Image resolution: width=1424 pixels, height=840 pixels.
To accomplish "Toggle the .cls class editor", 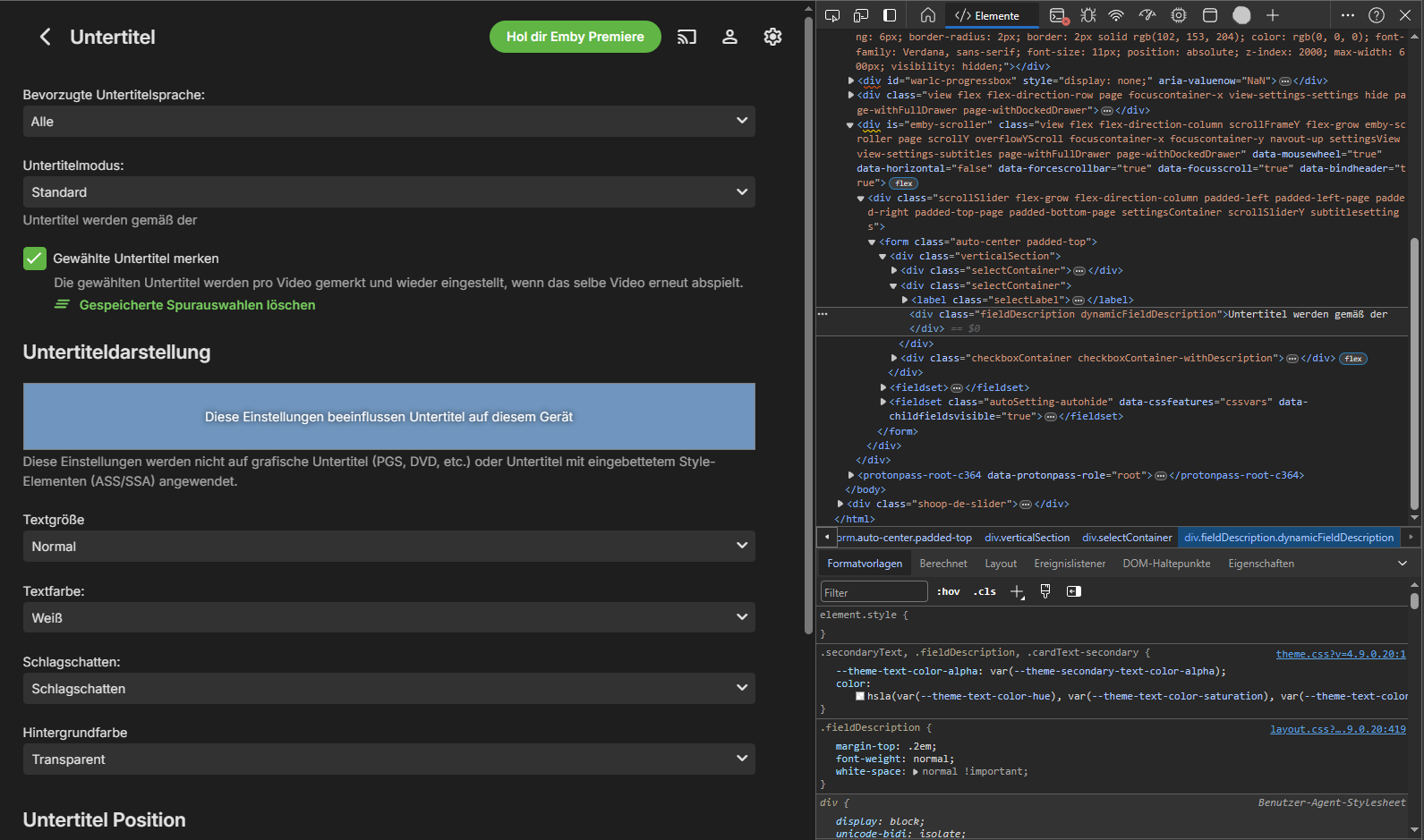I will (985, 591).
